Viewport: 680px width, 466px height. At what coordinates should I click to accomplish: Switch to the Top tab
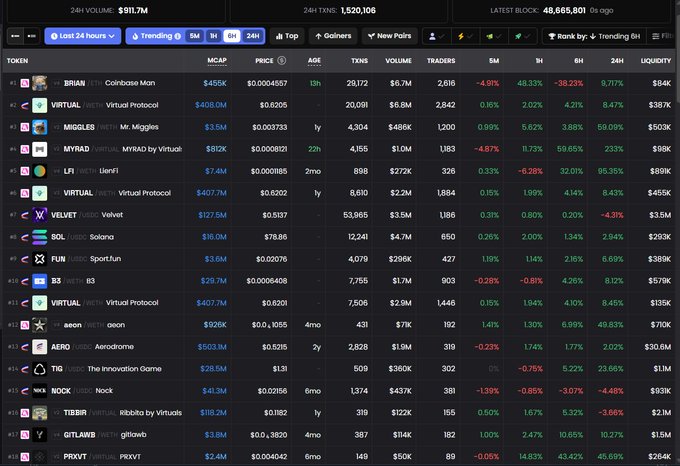click(x=287, y=36)
